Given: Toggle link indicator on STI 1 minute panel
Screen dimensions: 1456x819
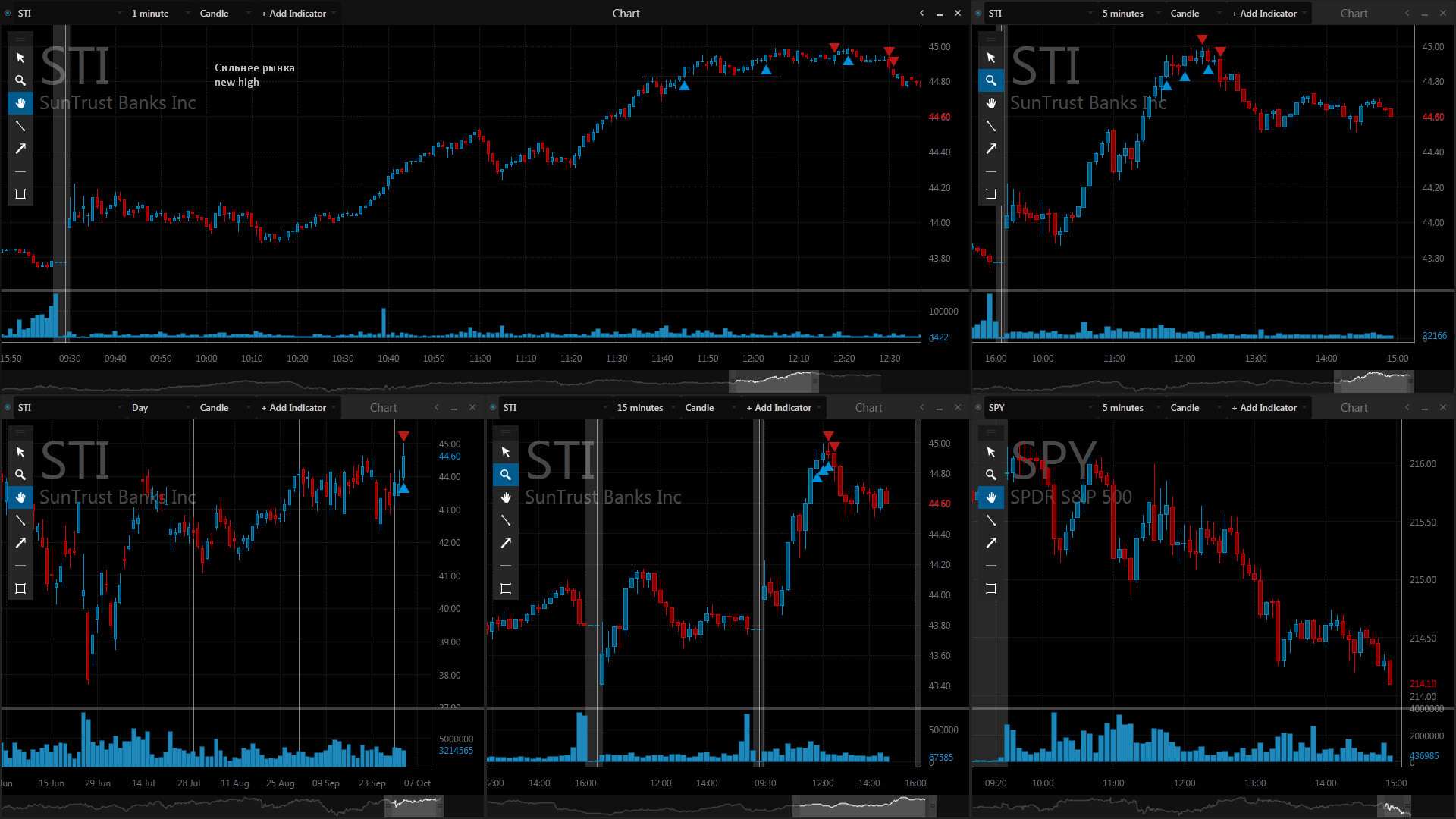Looking at the screenshot, I should [x=8, y=13].
